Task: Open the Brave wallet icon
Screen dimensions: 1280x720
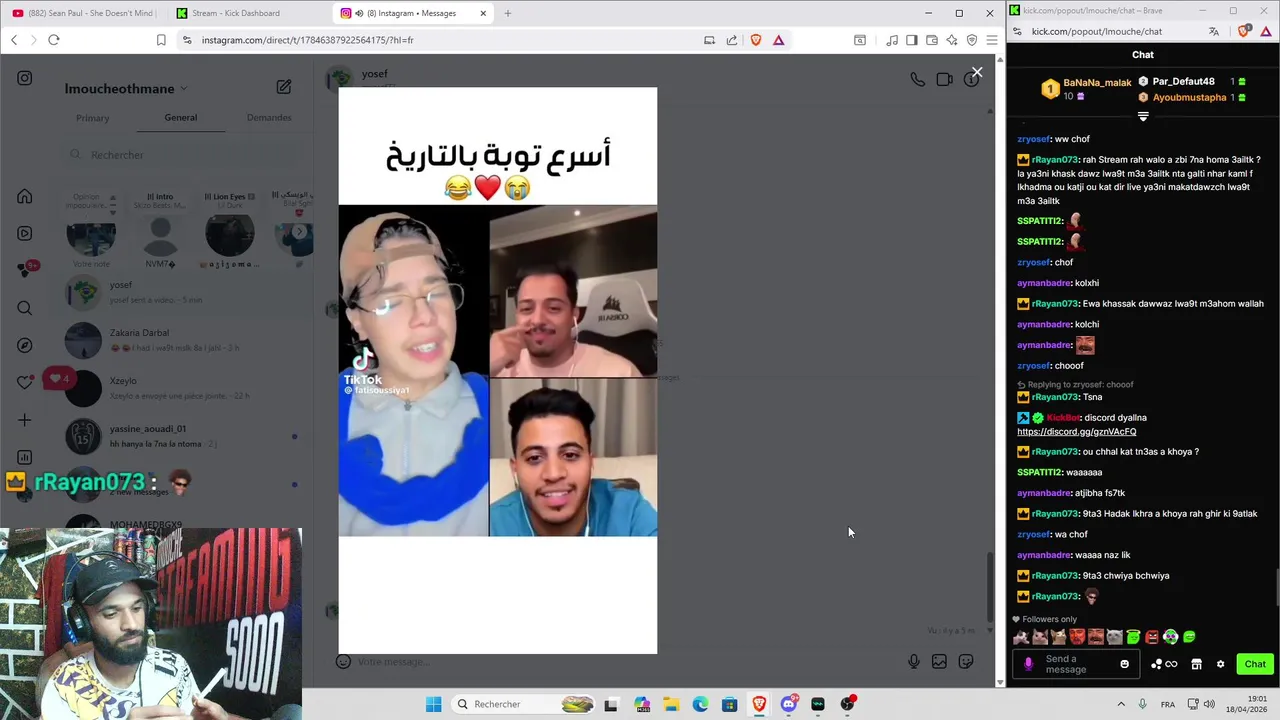Action: 931,40
